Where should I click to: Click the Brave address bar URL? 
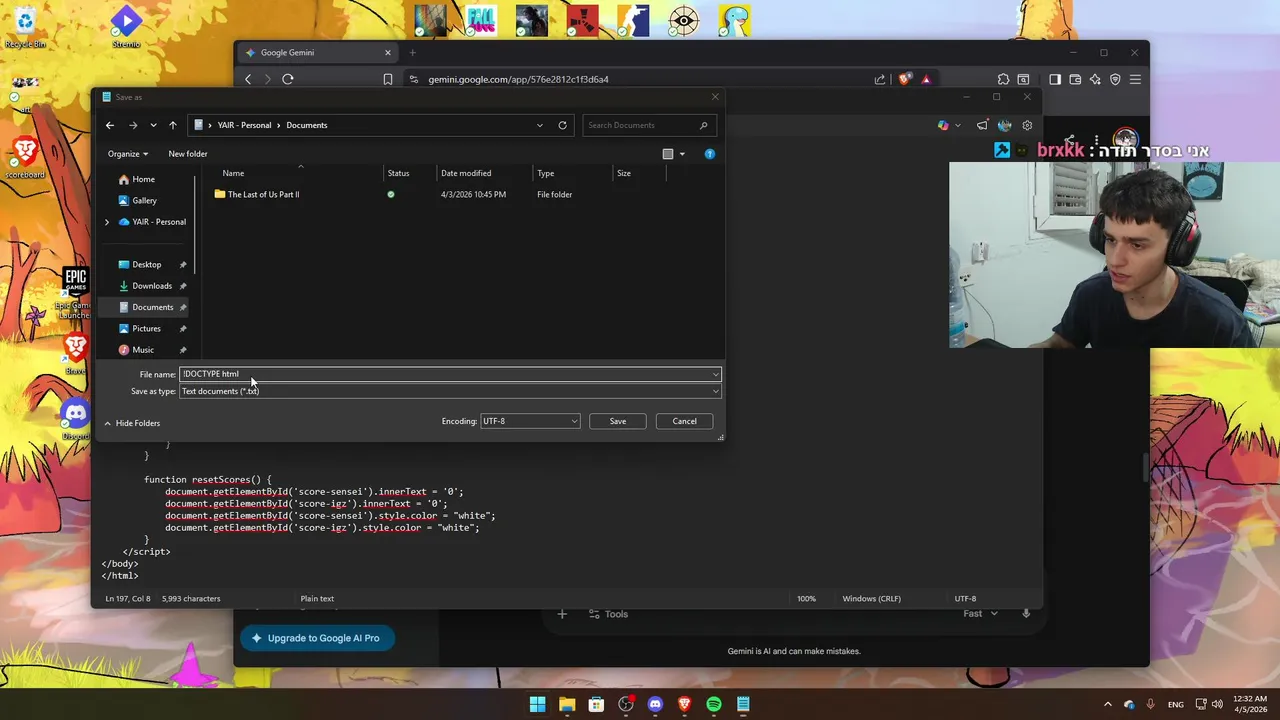pos(518,79)
